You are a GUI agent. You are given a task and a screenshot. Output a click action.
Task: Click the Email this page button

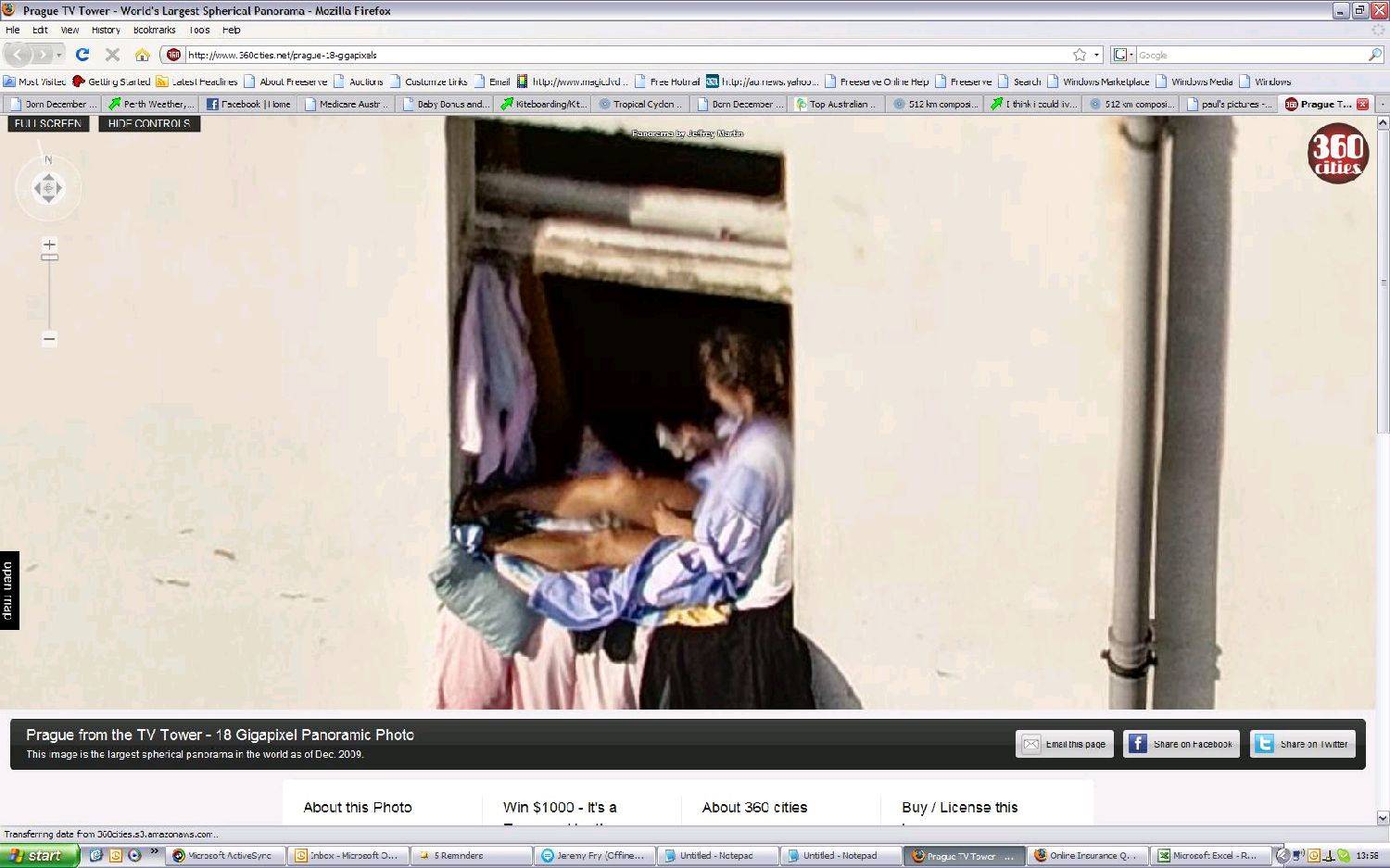pos(1065,744)
